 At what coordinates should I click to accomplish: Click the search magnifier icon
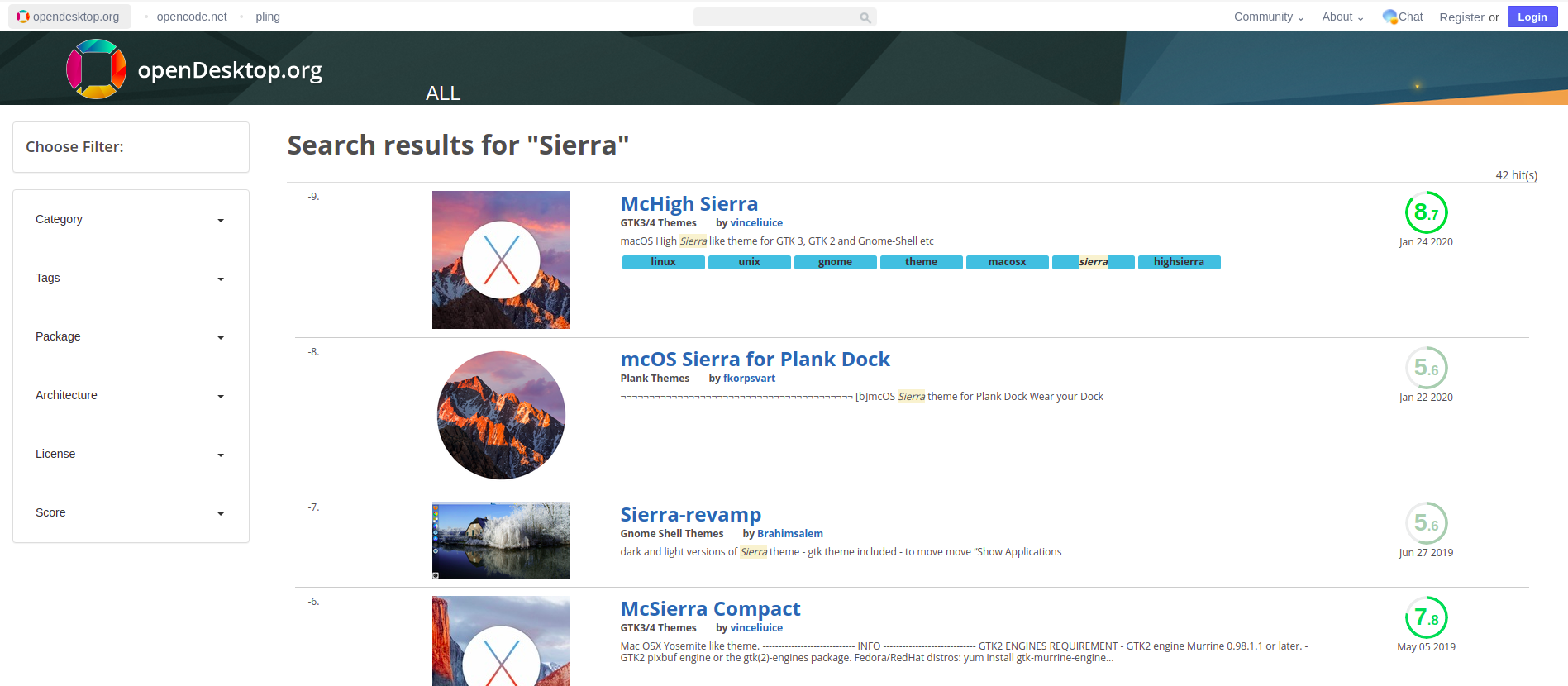click(865, 17)
